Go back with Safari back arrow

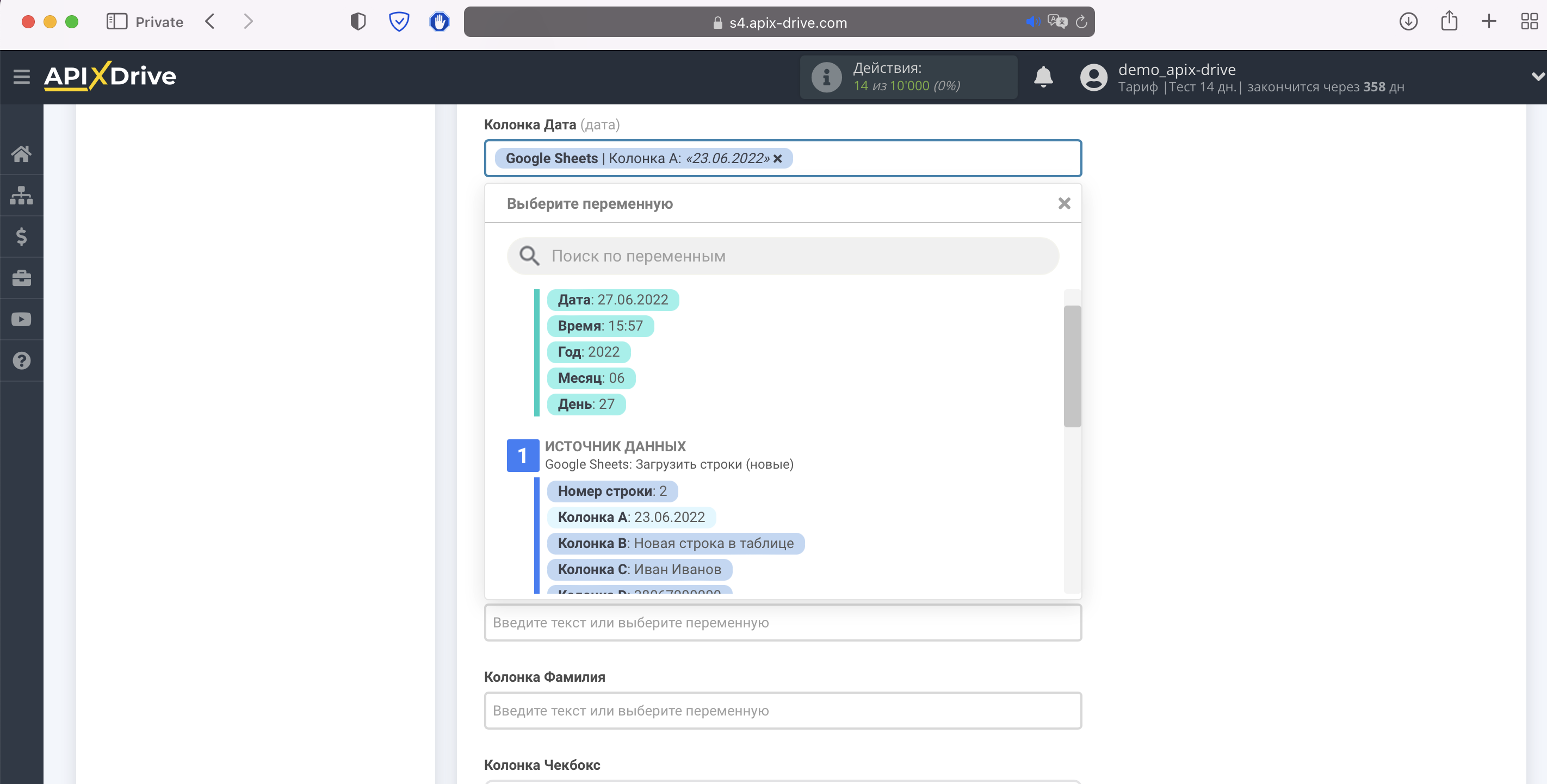(x=210, y=22)
